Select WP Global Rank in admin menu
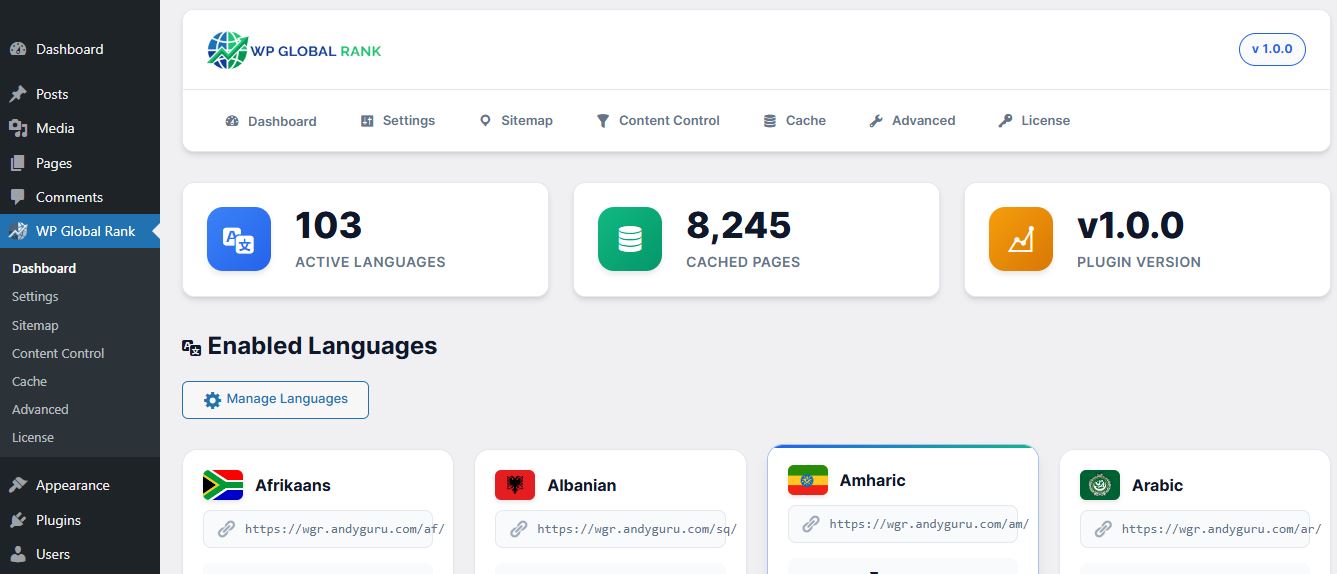Screen dimensions: 1337x574 click(x=80, y=231)
